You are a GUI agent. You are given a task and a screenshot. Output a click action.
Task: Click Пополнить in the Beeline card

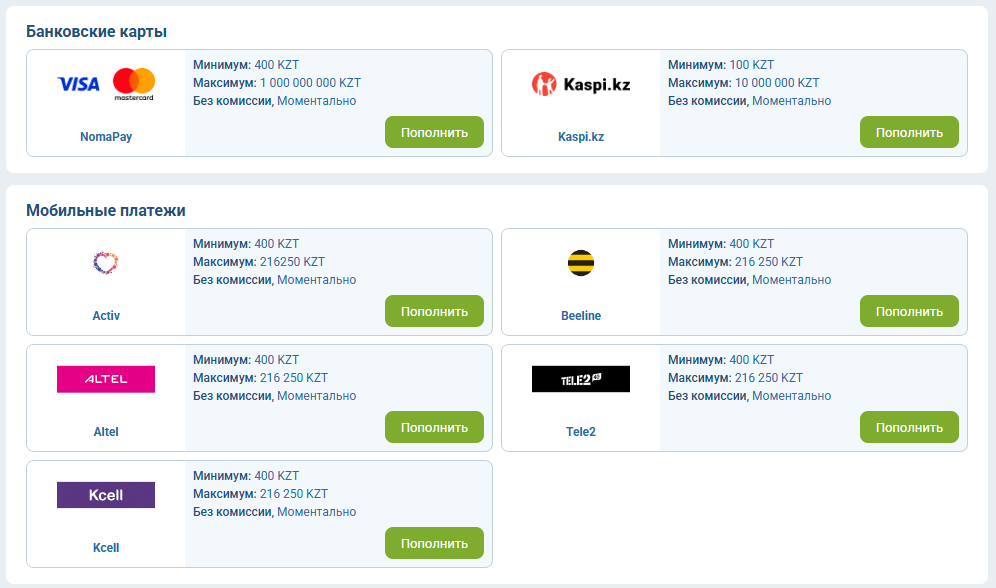point(909,311)
